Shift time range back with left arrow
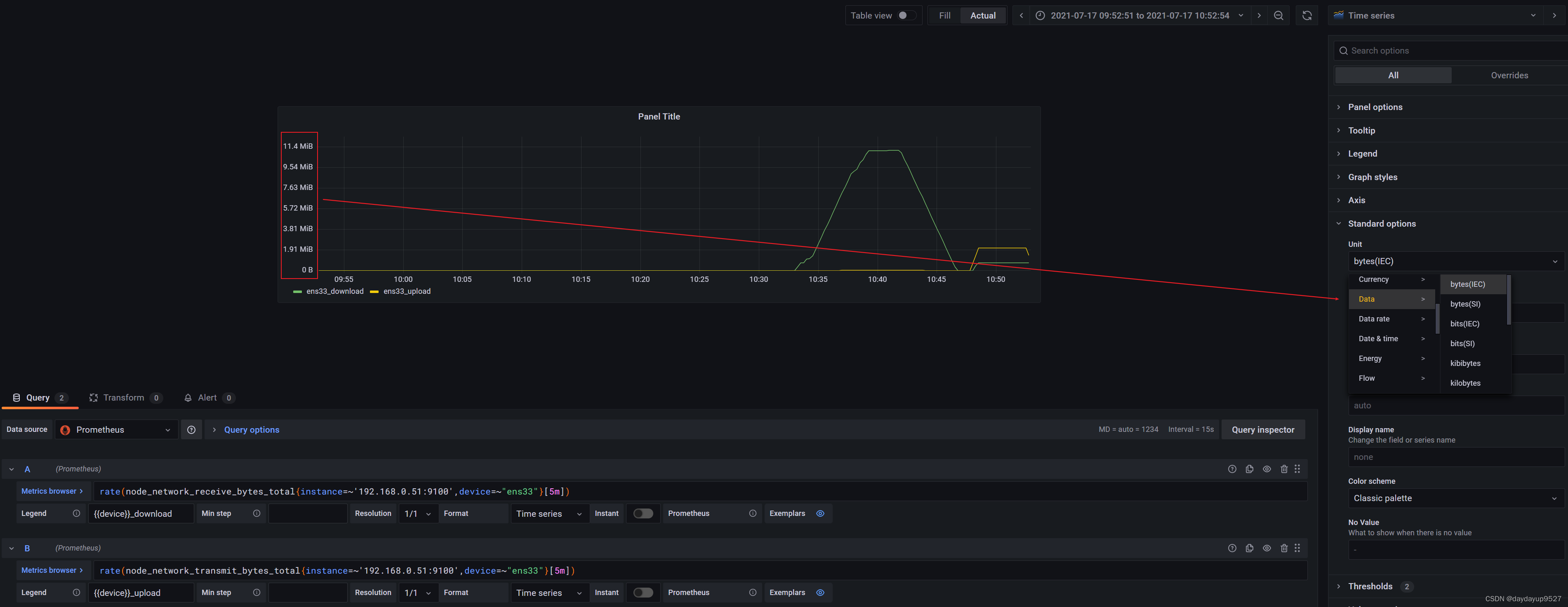This screenshot has height=607, width=1568. (x=1021, y=16)
